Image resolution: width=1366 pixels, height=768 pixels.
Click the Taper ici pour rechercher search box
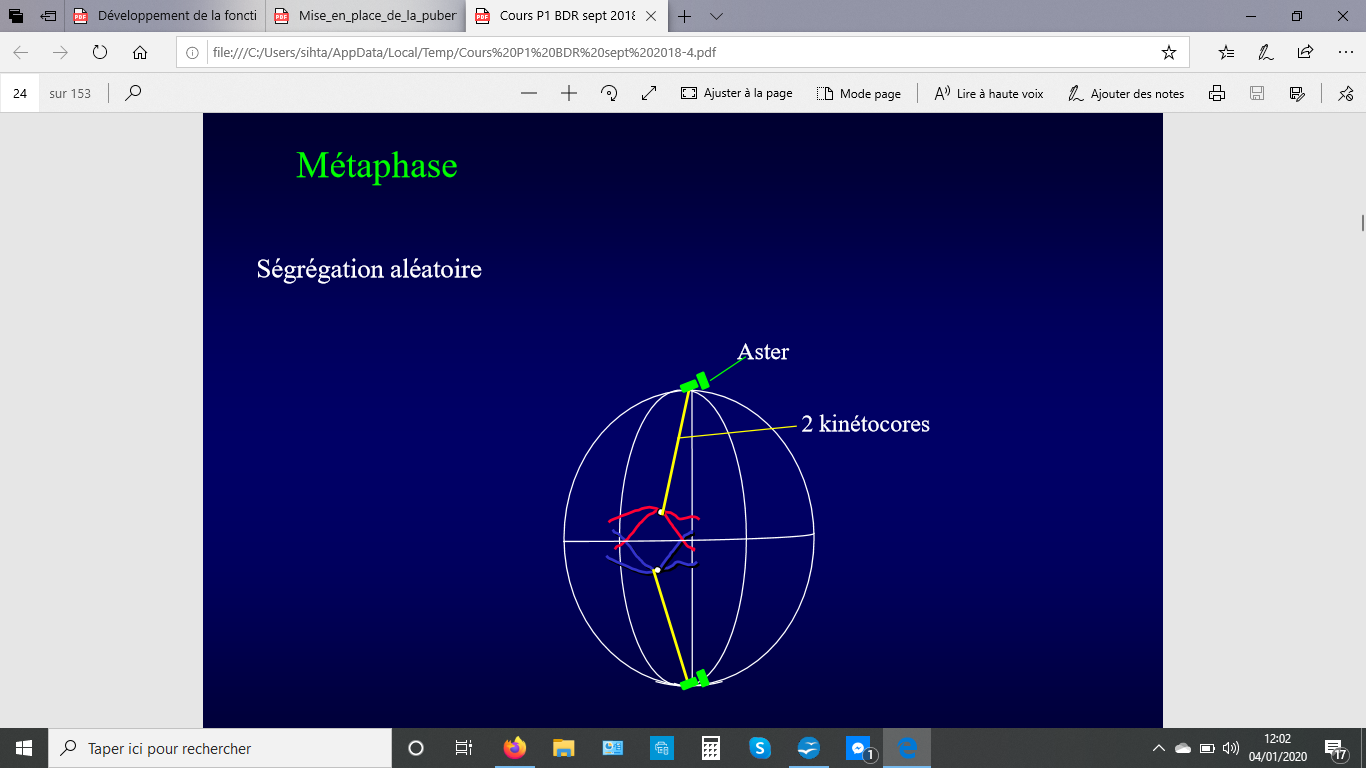tap(220, 748)
